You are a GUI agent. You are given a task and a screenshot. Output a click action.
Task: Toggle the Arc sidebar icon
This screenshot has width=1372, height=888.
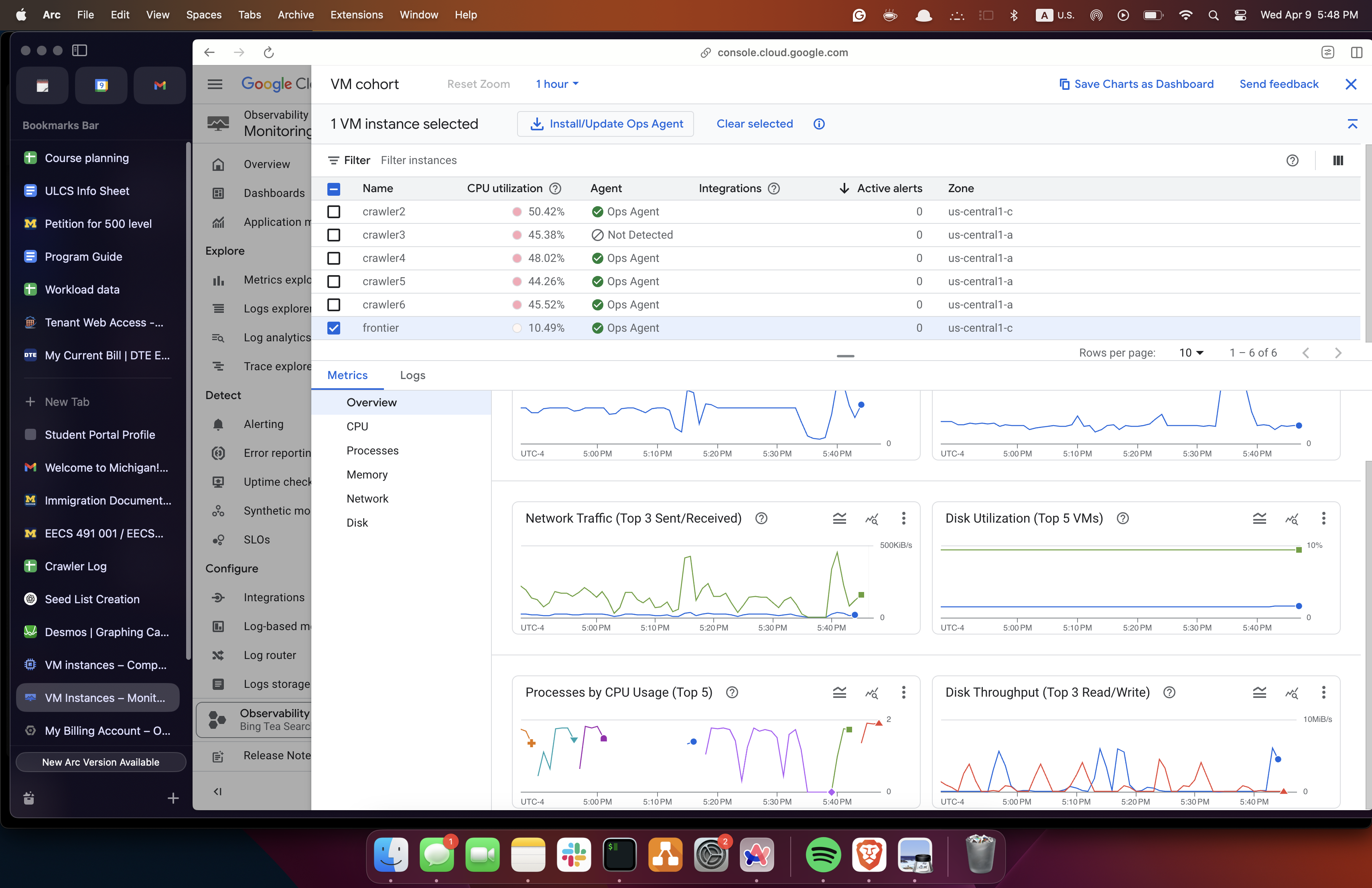click(x=79, y=50)
